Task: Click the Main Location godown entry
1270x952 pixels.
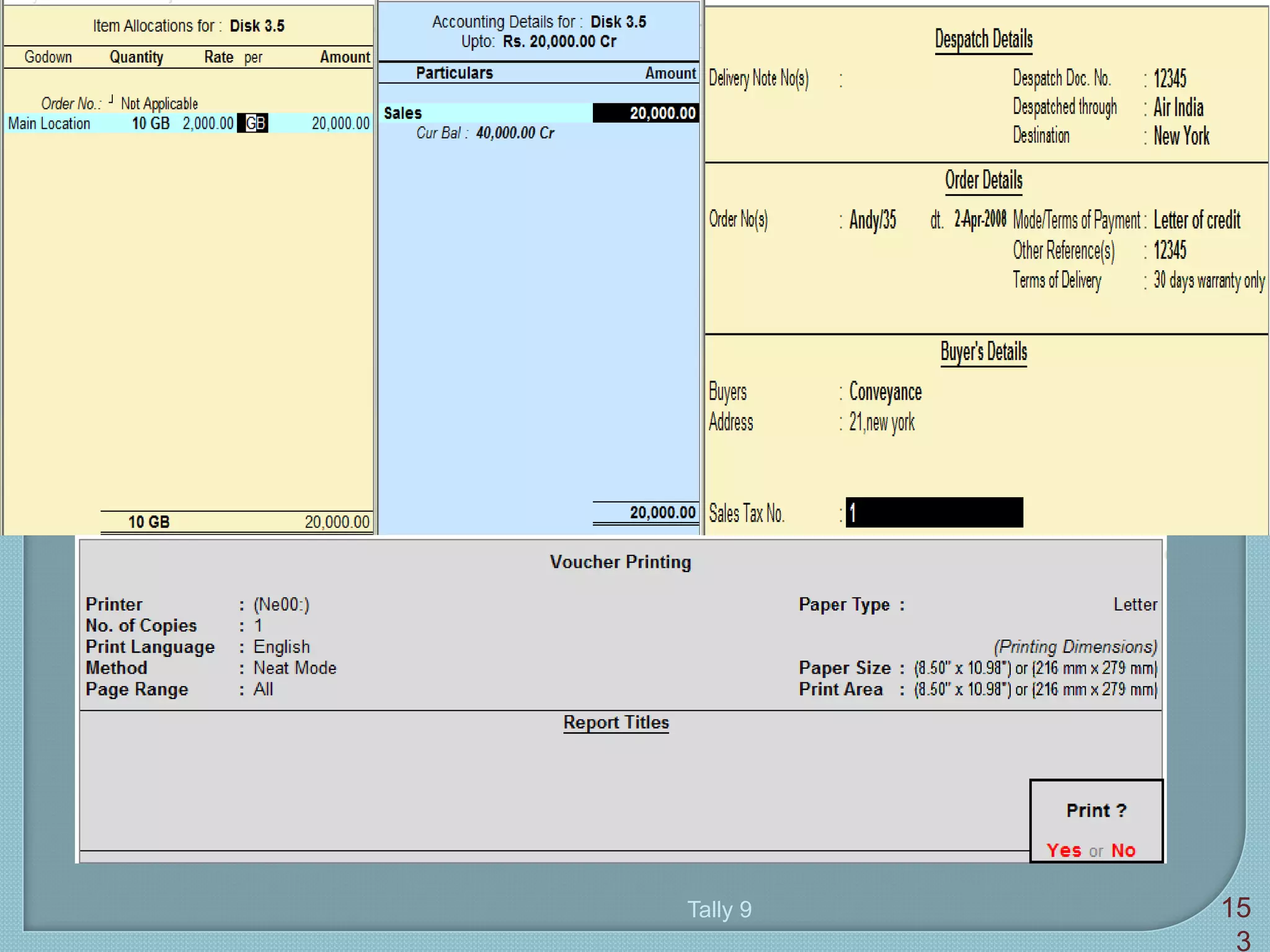Action: pyautogui.click(x=49, y=123)
